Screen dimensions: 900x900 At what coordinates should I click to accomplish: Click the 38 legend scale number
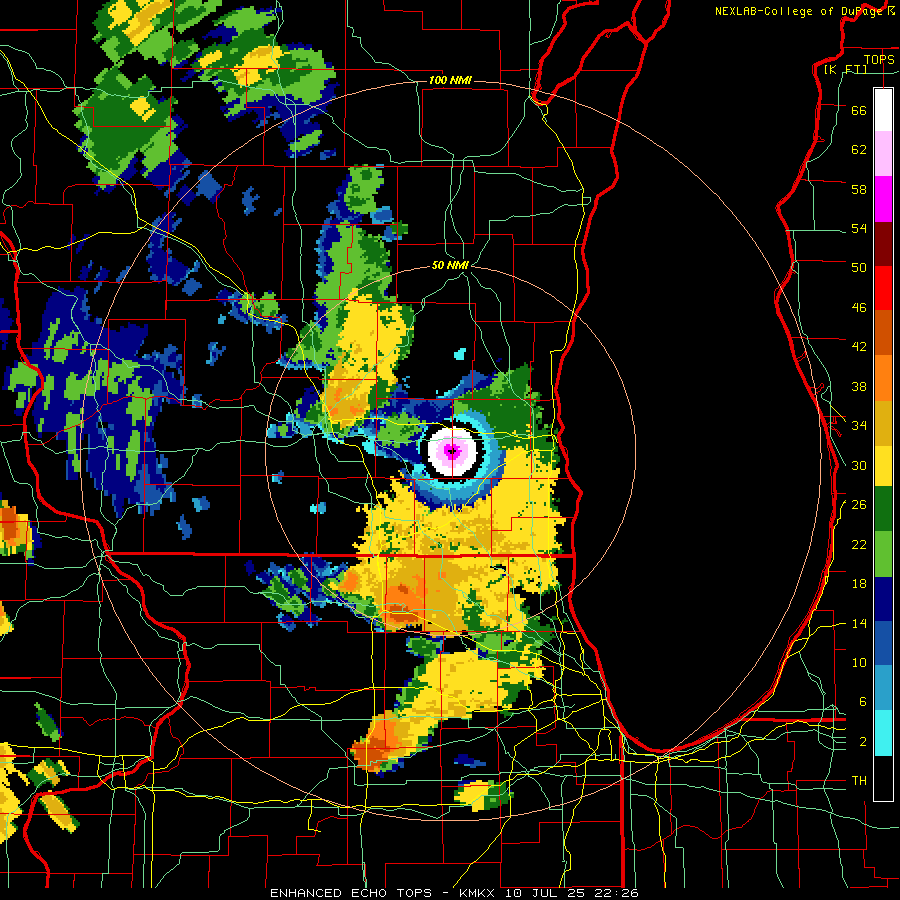(859, 386)
